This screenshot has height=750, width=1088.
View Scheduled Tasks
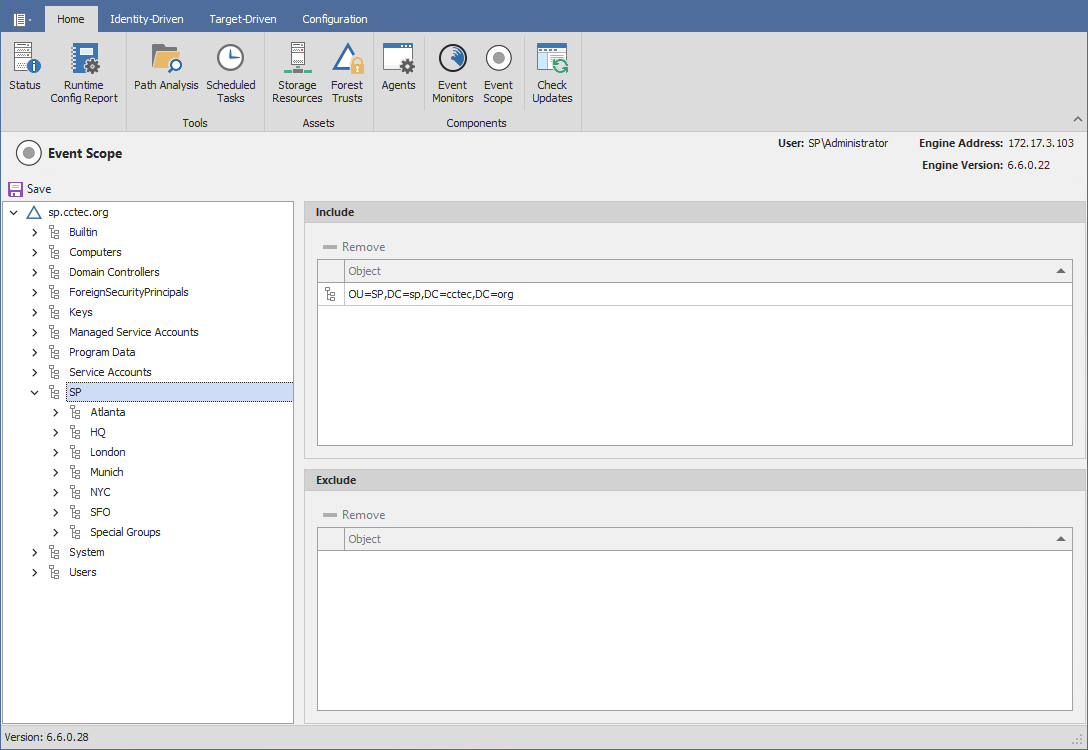pos(231,70)
